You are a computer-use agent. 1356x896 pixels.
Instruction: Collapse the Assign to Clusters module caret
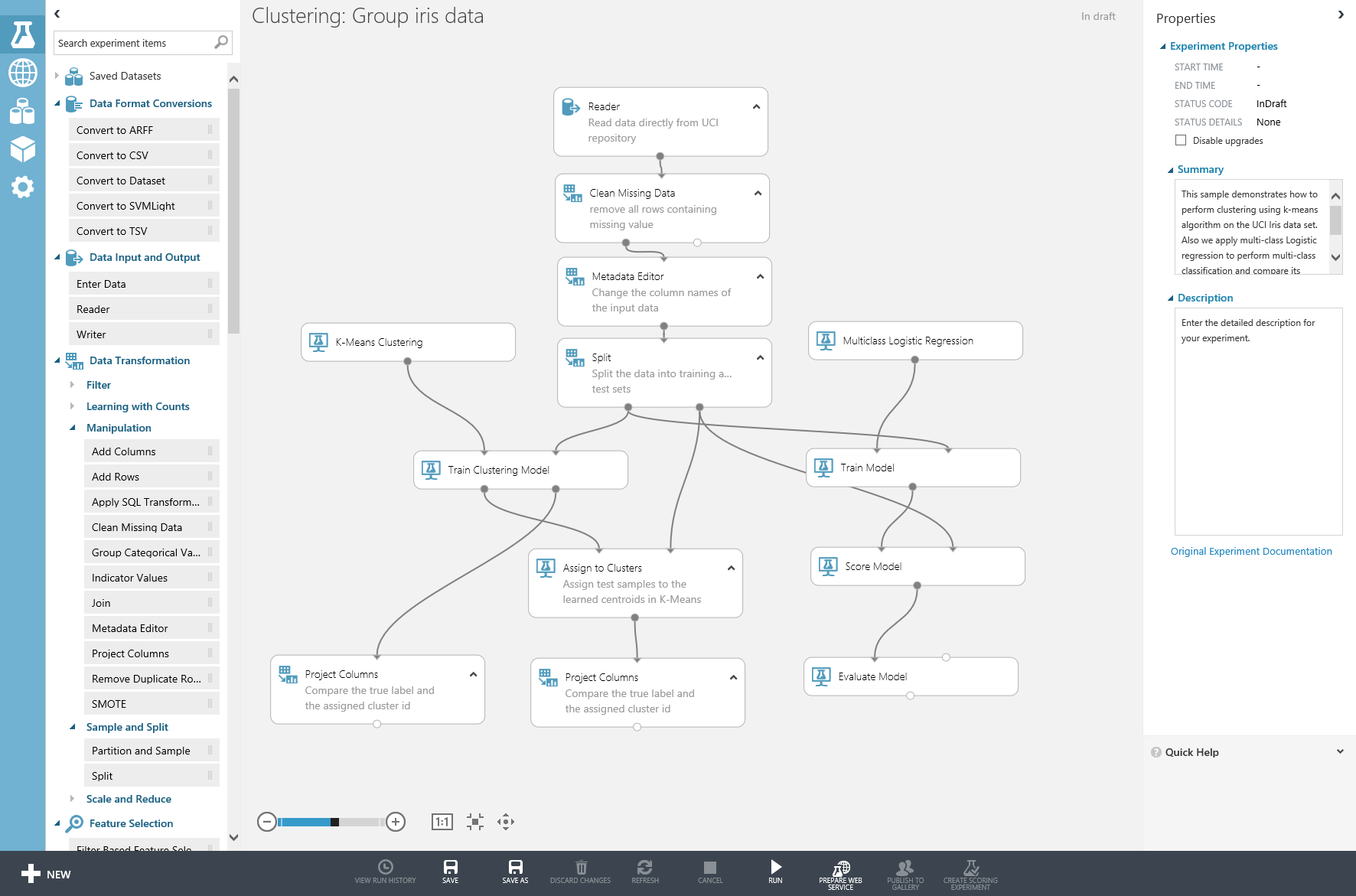point(731,568)
